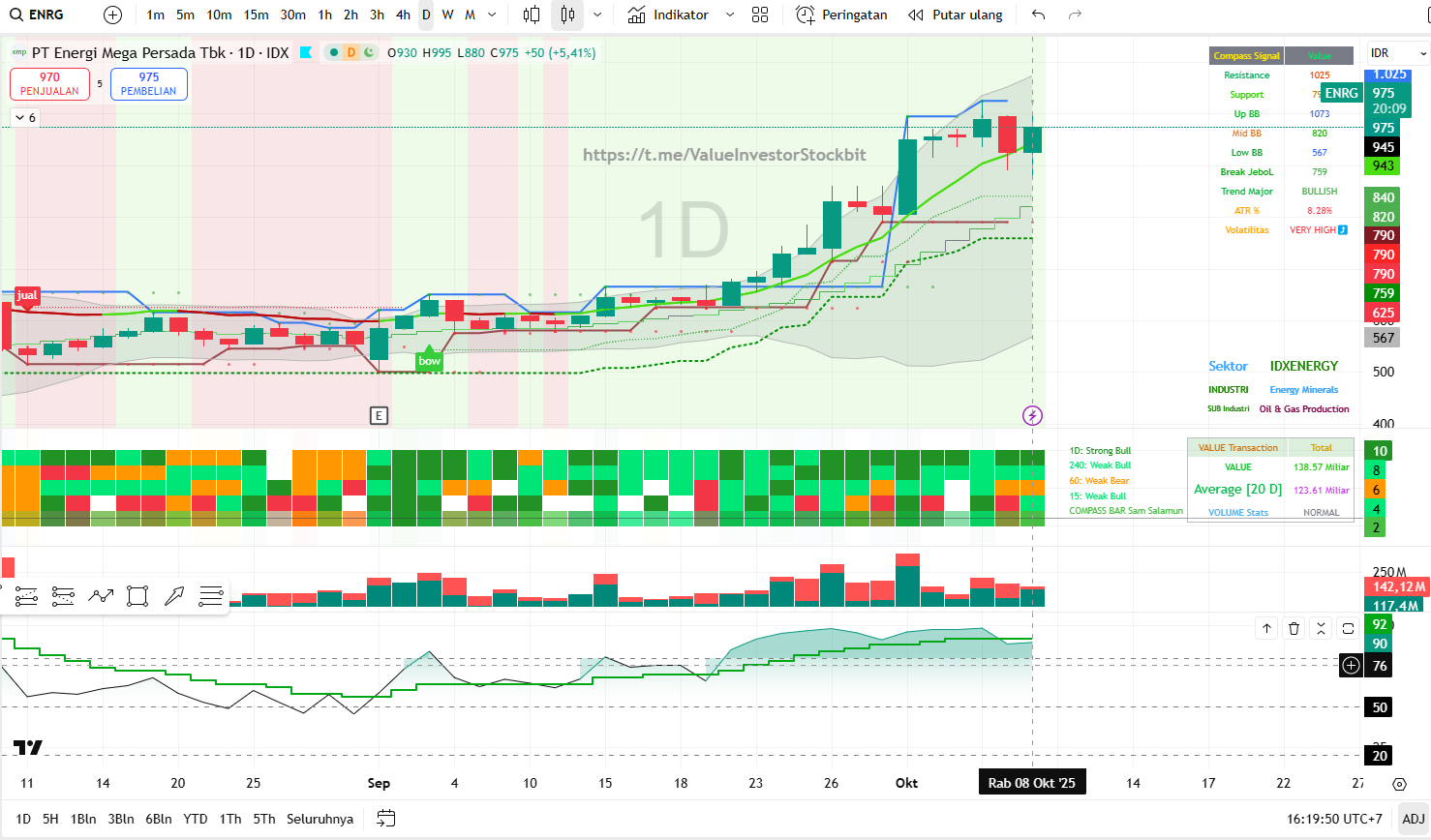
Task: Click the add symbol plus icon
Action: coord(113,15)
